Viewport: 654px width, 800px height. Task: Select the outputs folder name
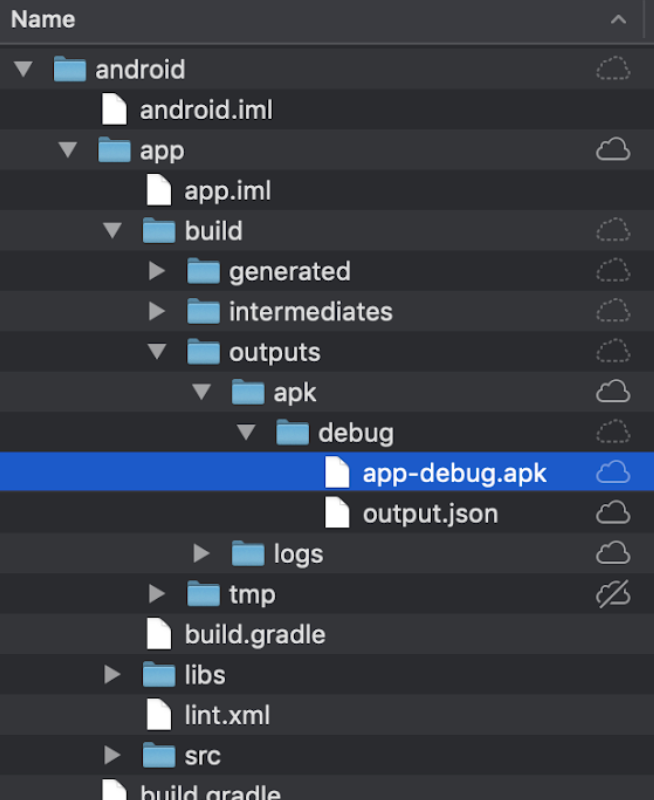(x=274, y=353)
